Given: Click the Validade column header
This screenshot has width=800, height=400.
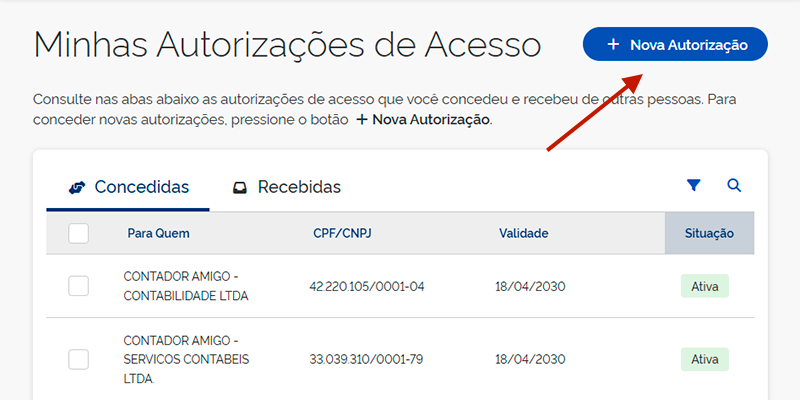Looking at the screenshot, I should coord(524,233).
